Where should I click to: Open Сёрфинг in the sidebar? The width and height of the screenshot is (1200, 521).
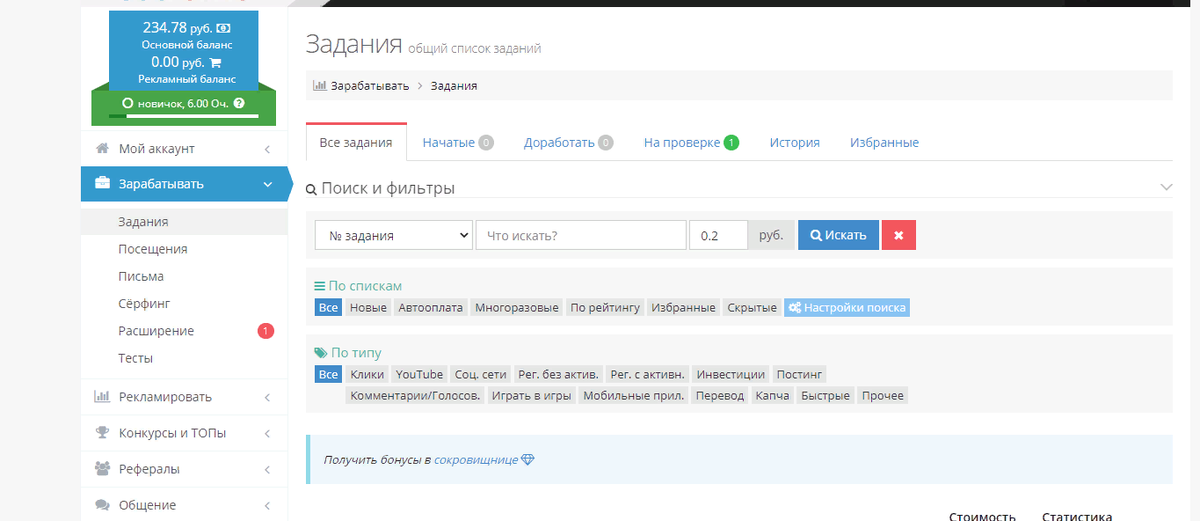click(x=144, y=303)
